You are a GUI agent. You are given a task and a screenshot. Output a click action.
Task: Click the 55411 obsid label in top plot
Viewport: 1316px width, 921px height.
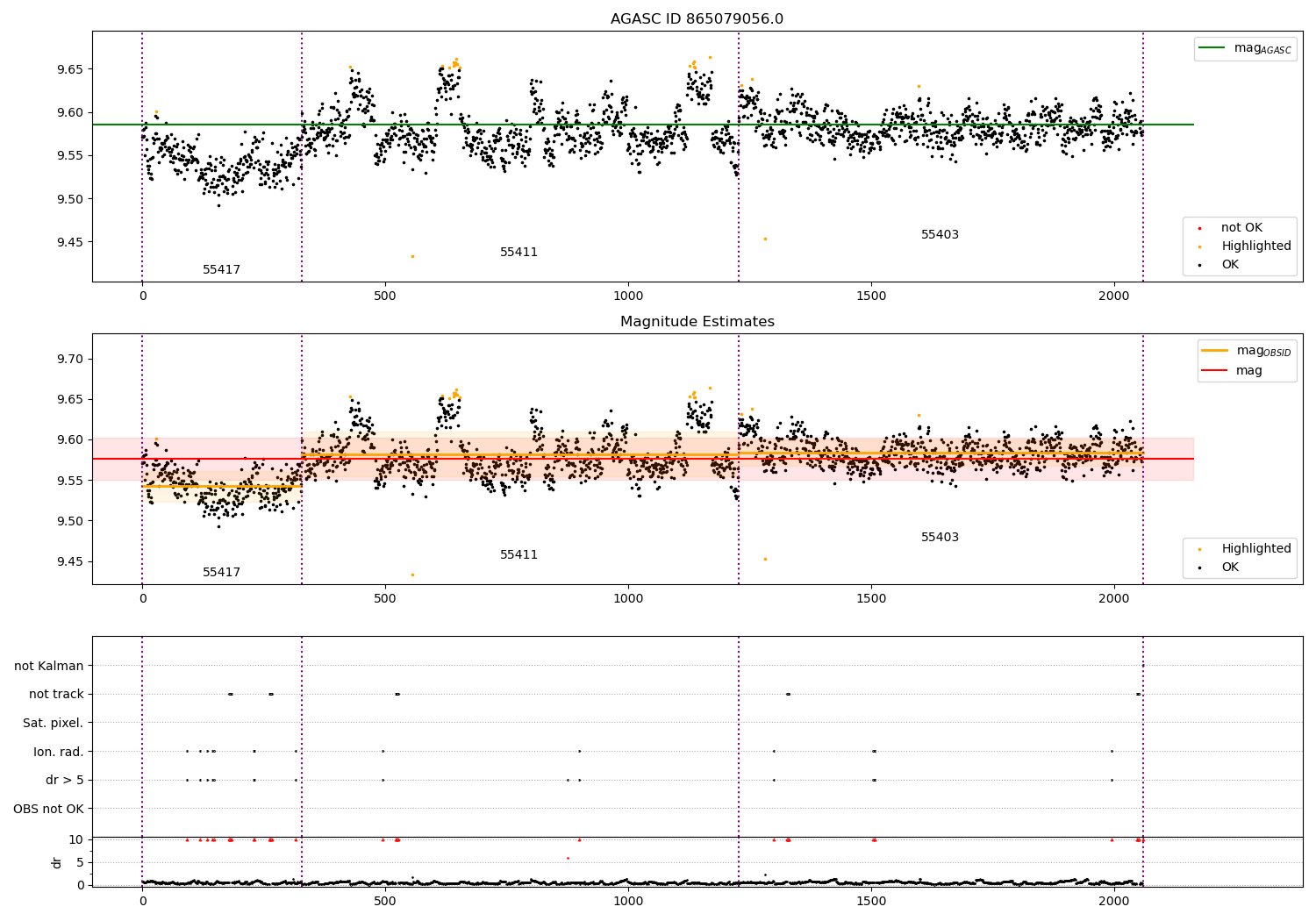pyautogui.click(x=519, y=253)
